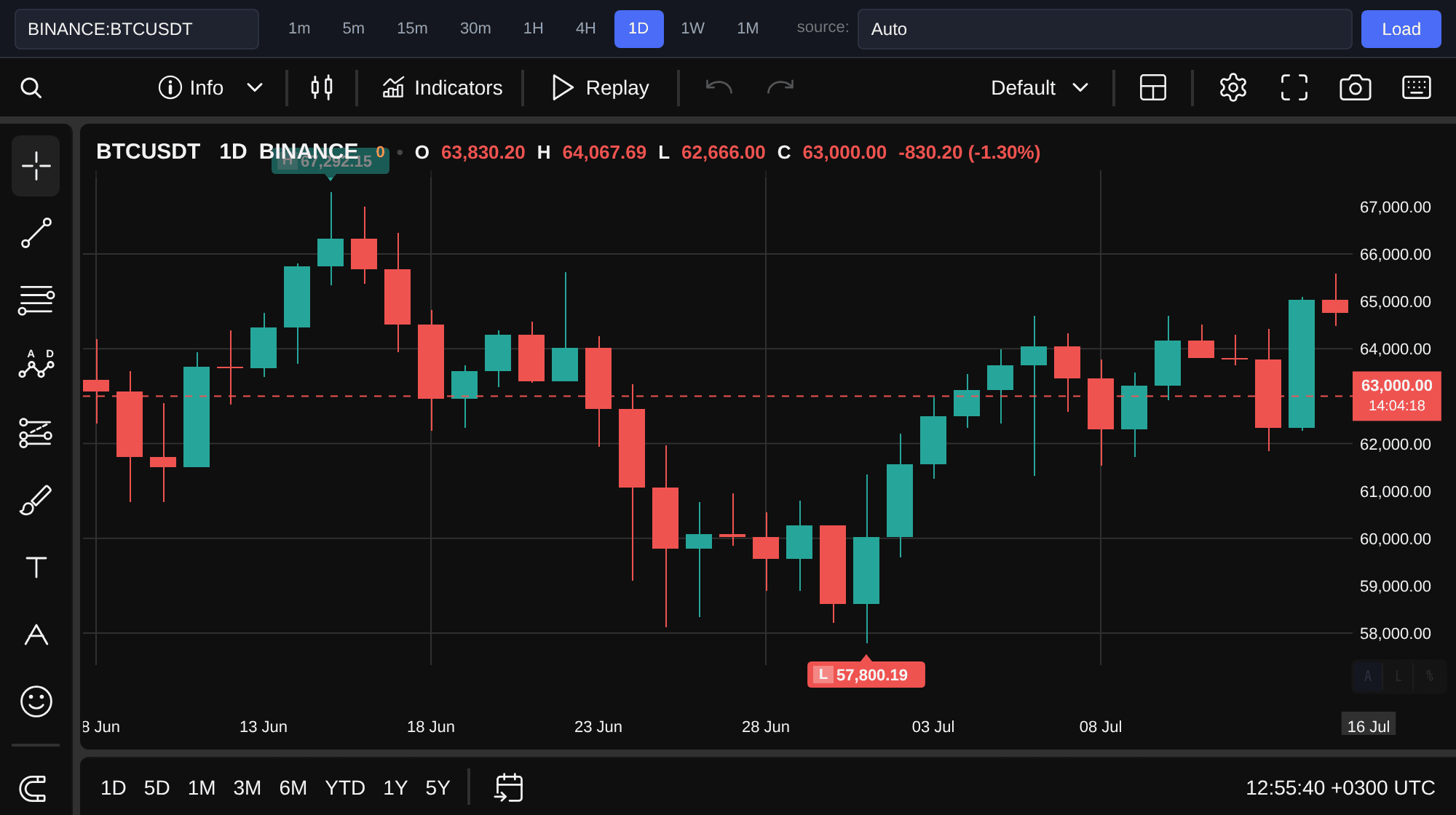1456x815 pixels.
Task: Toggle auto scale A button
Action: pos(1367,676)
